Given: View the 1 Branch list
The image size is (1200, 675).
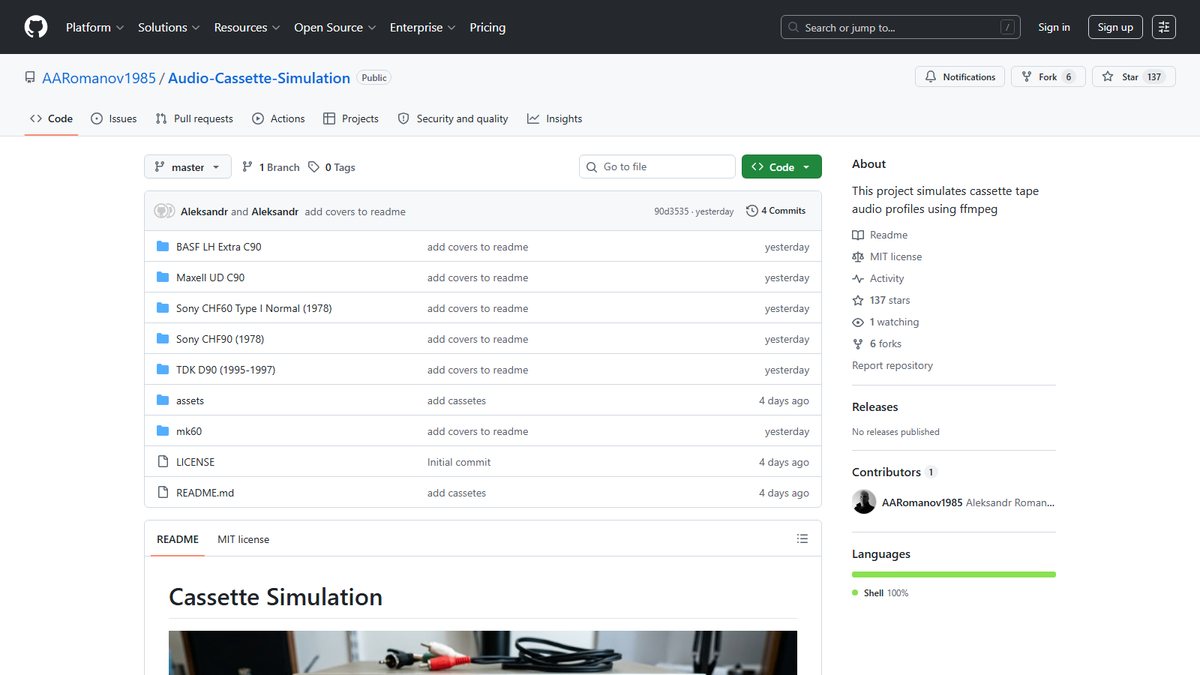Looking at the screenshot, I should (269, 167).
